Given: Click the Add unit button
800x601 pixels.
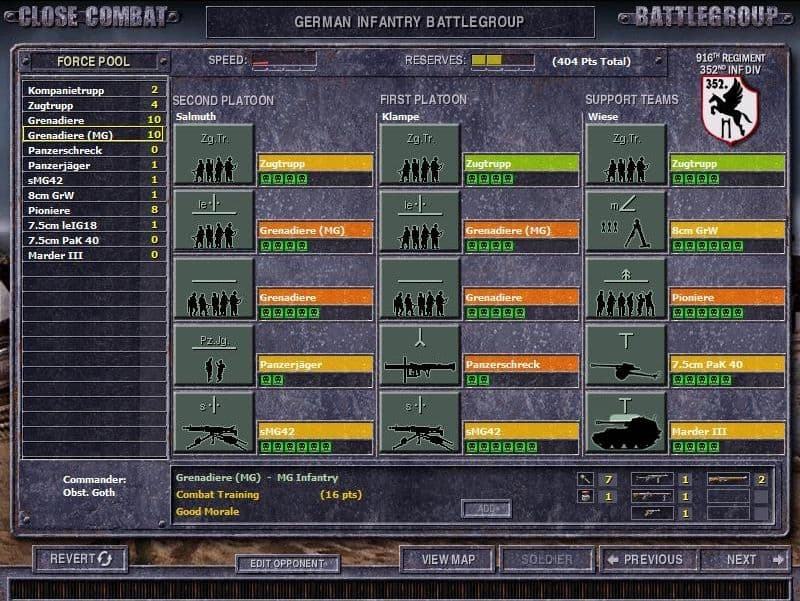Looking at the screenshot, I should coord(486,509).
